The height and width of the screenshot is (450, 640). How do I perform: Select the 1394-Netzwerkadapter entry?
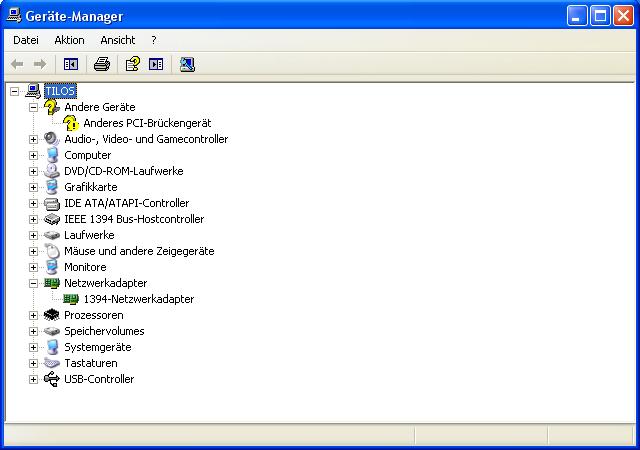(x=139, y=299)
